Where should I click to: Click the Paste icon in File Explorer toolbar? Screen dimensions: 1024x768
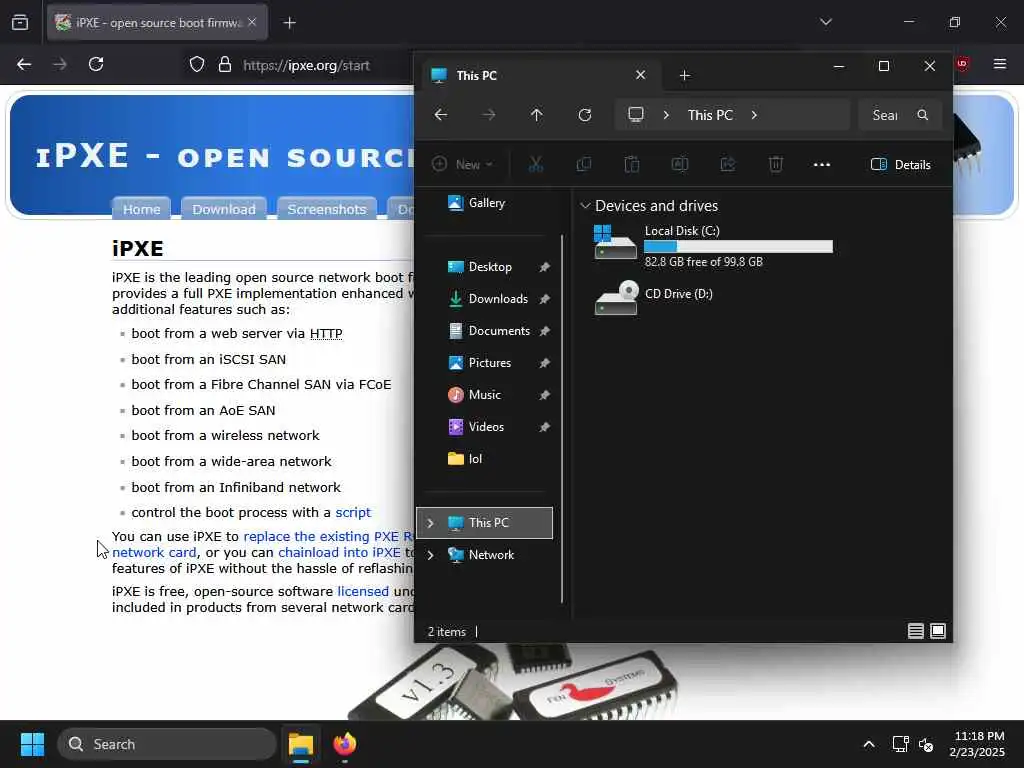point(632,165)
